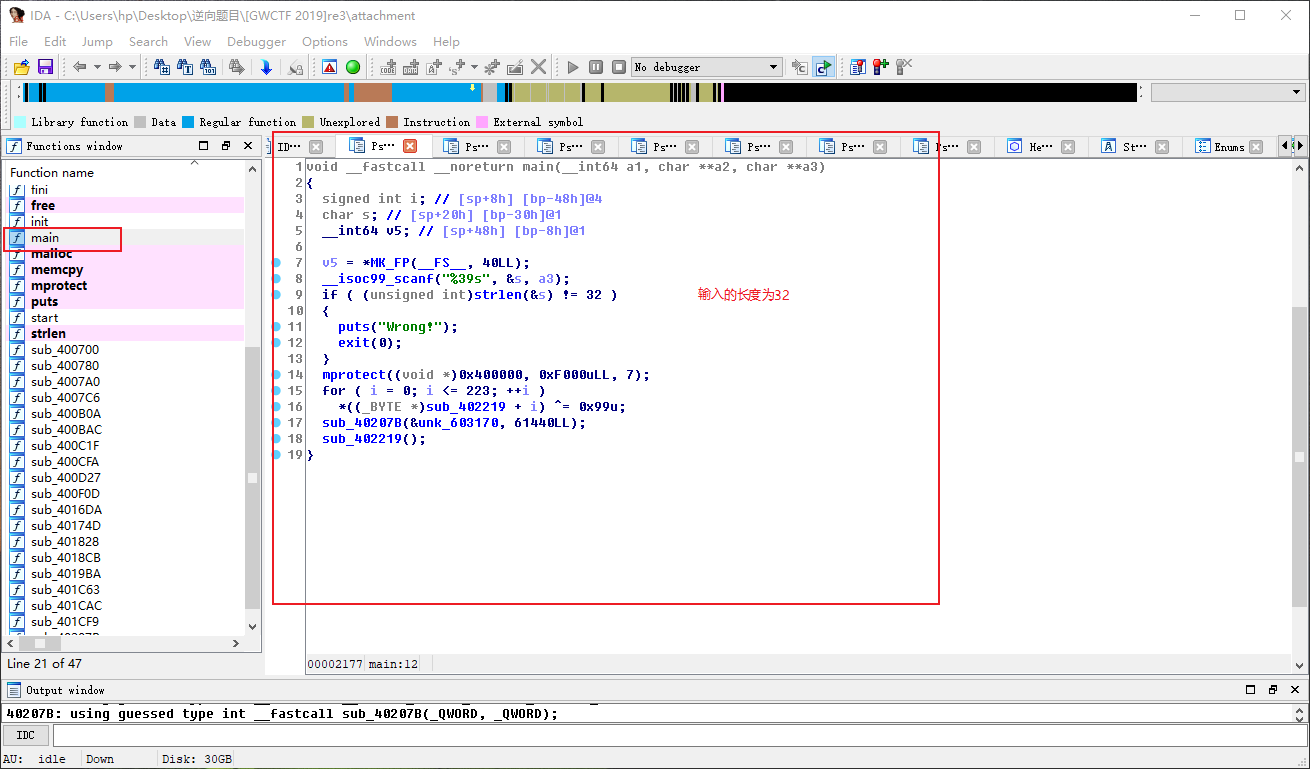
Task: Close the active pseudocode tab
Action: pyautogui.click(x=410, y=147)
